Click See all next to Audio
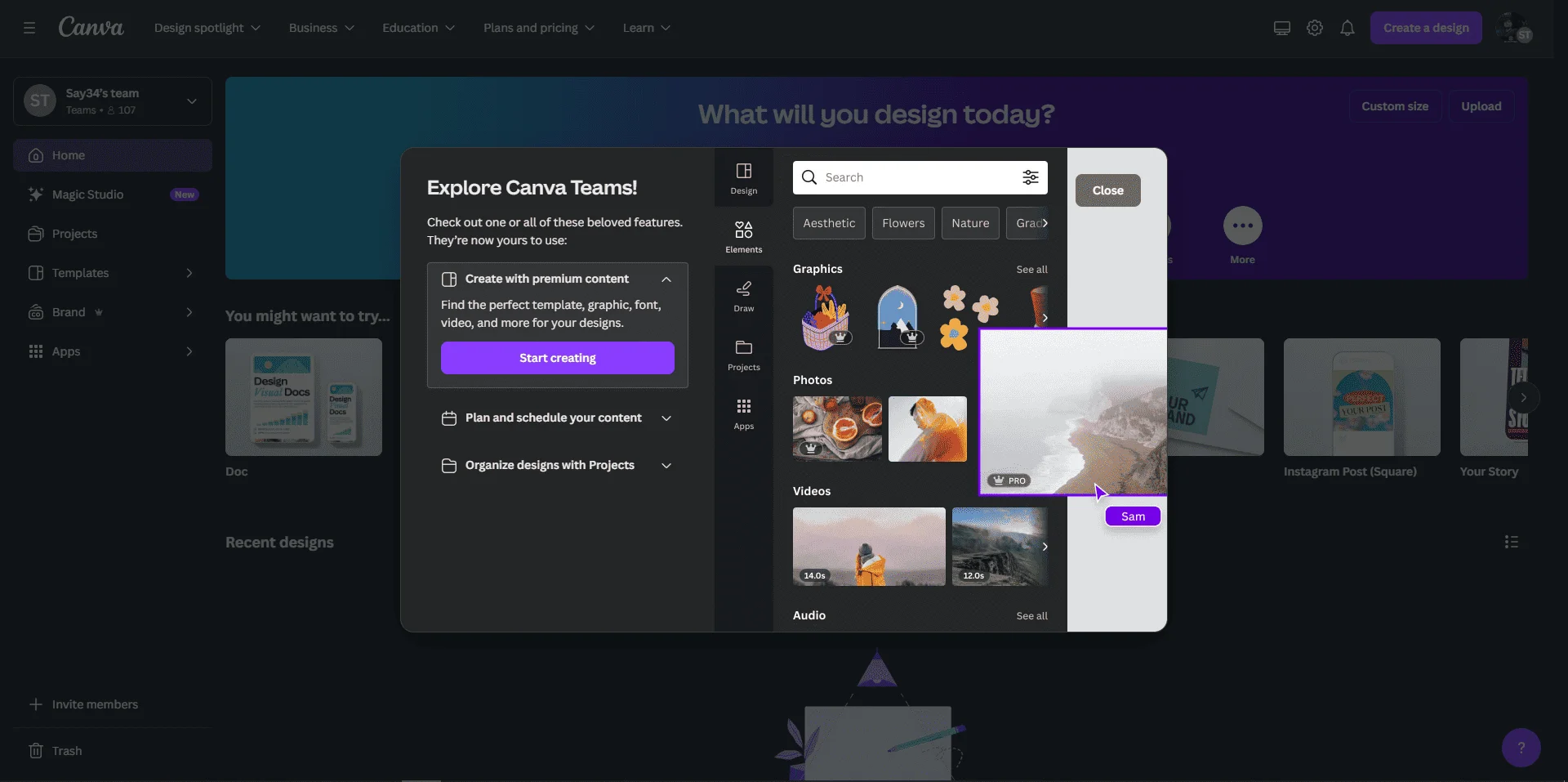 click(x=1031, y=616)
